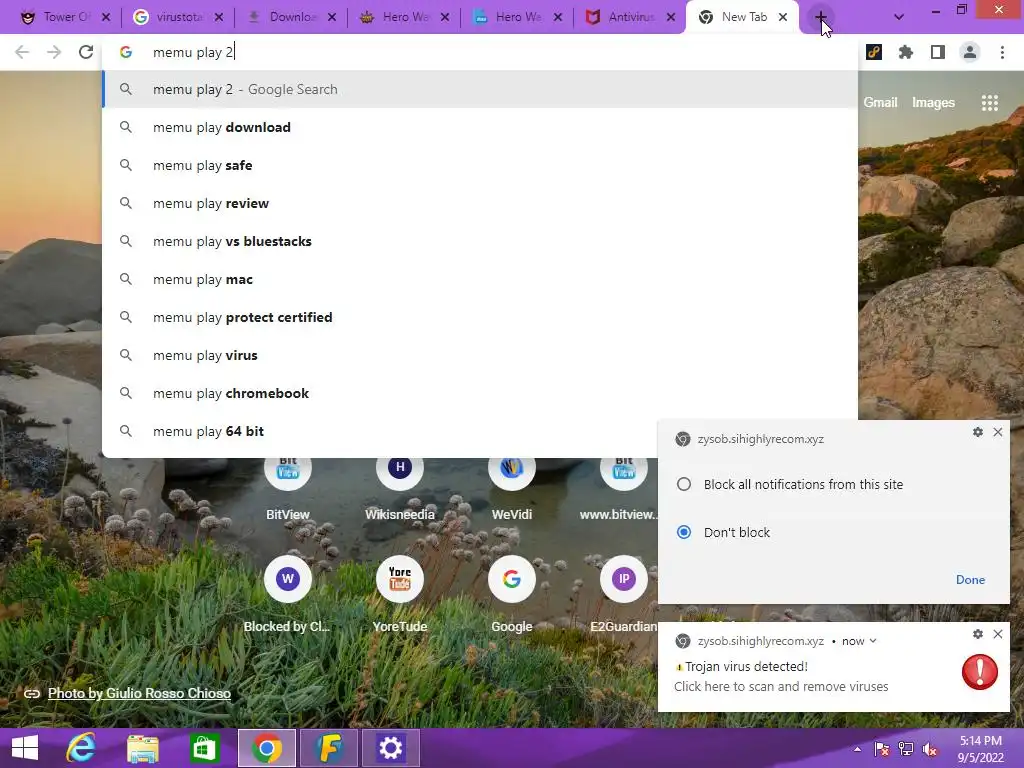Open the Chrome profile avatar
This screenshot has width=1024, height=768.
970,52
